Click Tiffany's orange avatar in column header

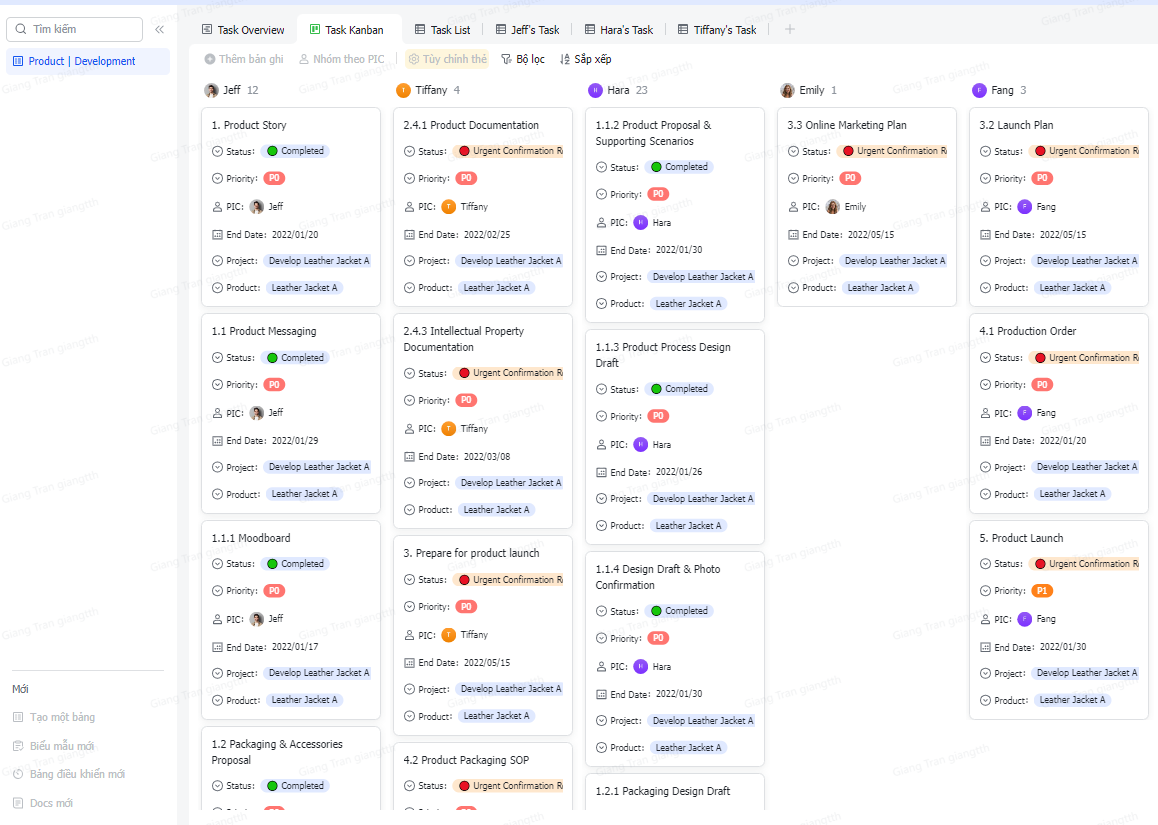point(403,90)
